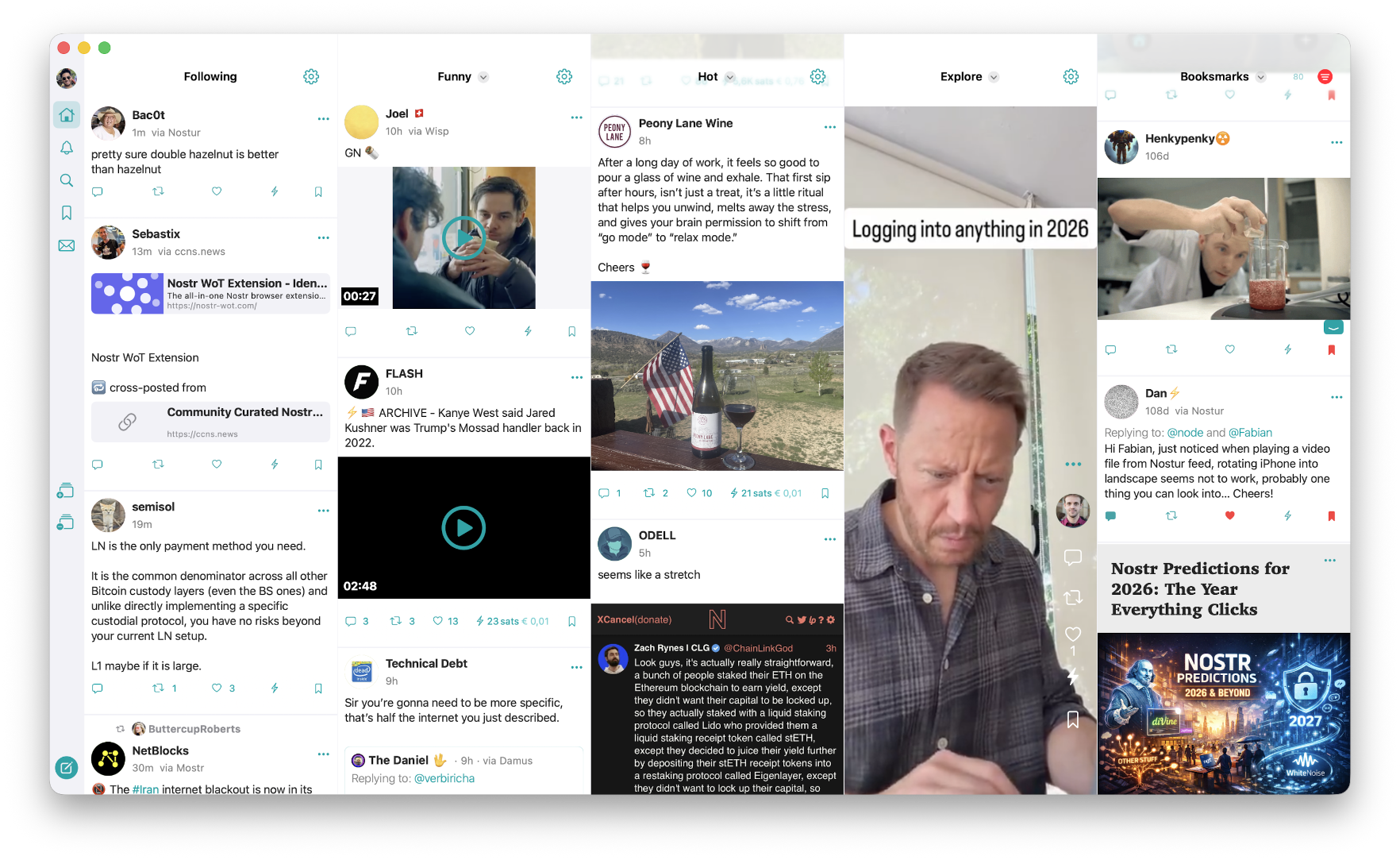Expand the Booksmarks feed dropdown
Viewport: 1400px width, 860px height.
pyautogui.click(x=1260, y=77)
